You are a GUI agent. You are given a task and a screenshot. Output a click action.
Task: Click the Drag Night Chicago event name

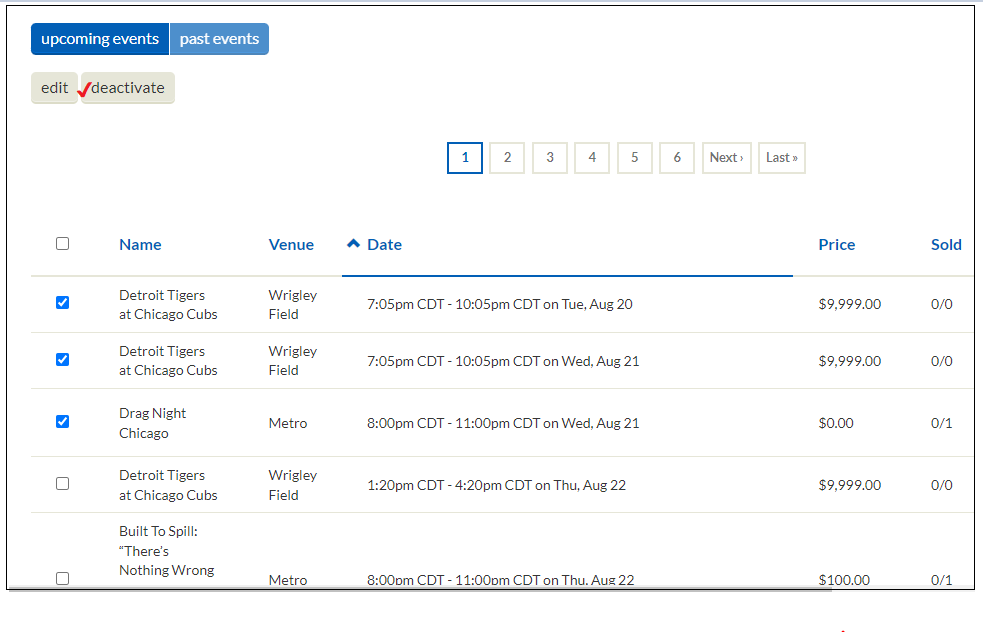(152, 423)
